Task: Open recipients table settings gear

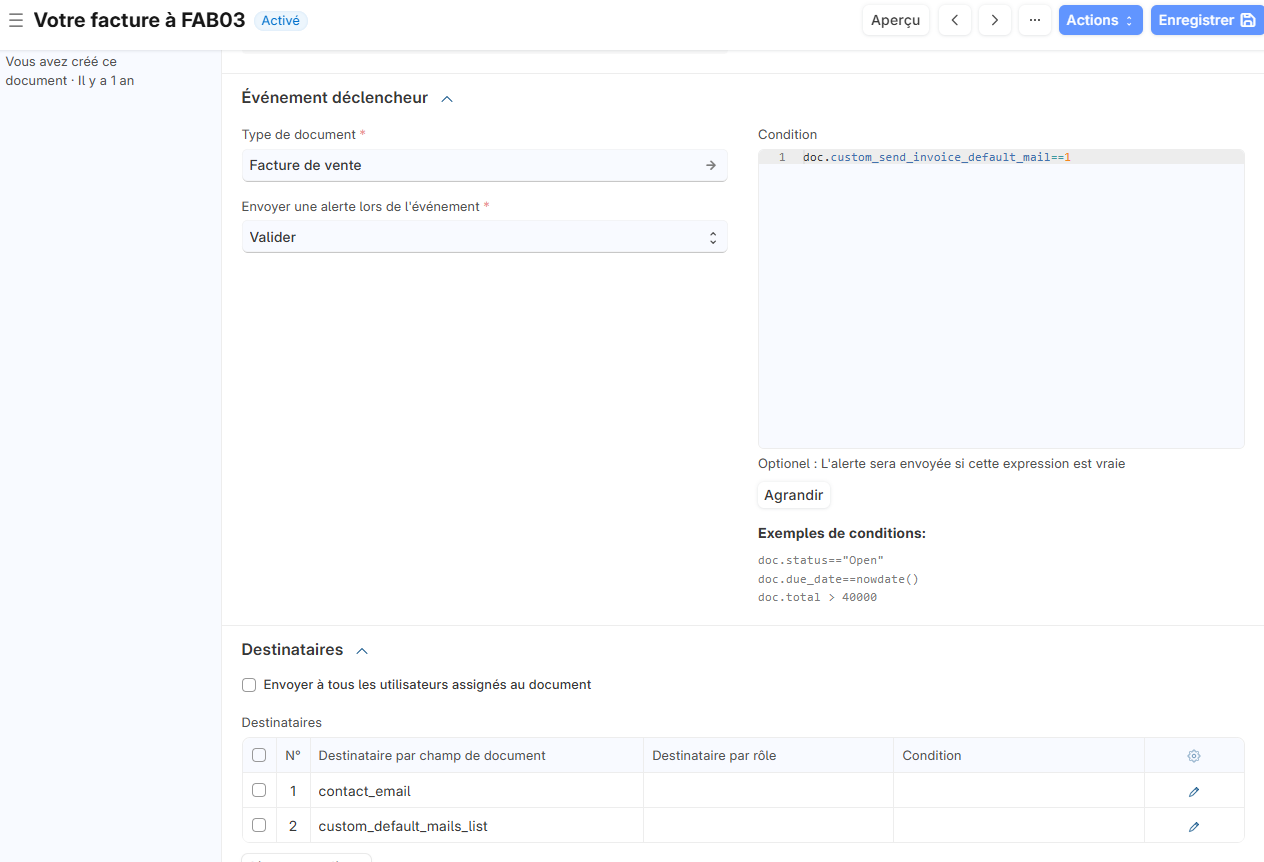Action: [x=1193, y=756]
